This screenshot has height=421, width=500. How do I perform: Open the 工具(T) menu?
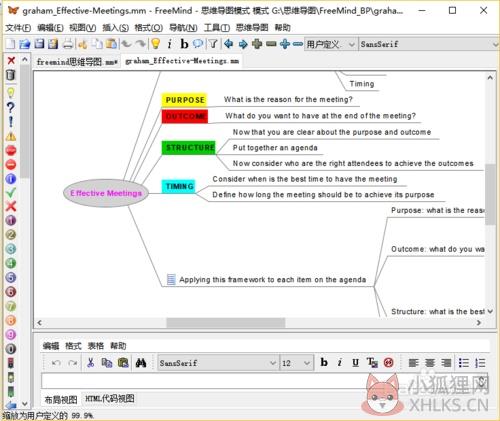(217, 27)
